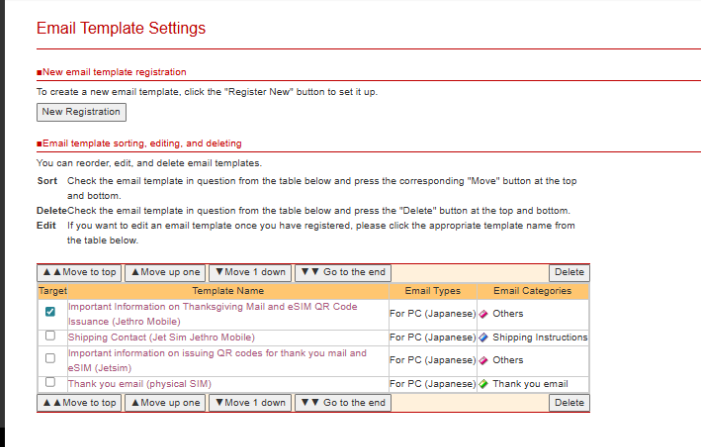Check the Shipping Contact template checkbox
The image size is (711, 447).
[50, 338]
